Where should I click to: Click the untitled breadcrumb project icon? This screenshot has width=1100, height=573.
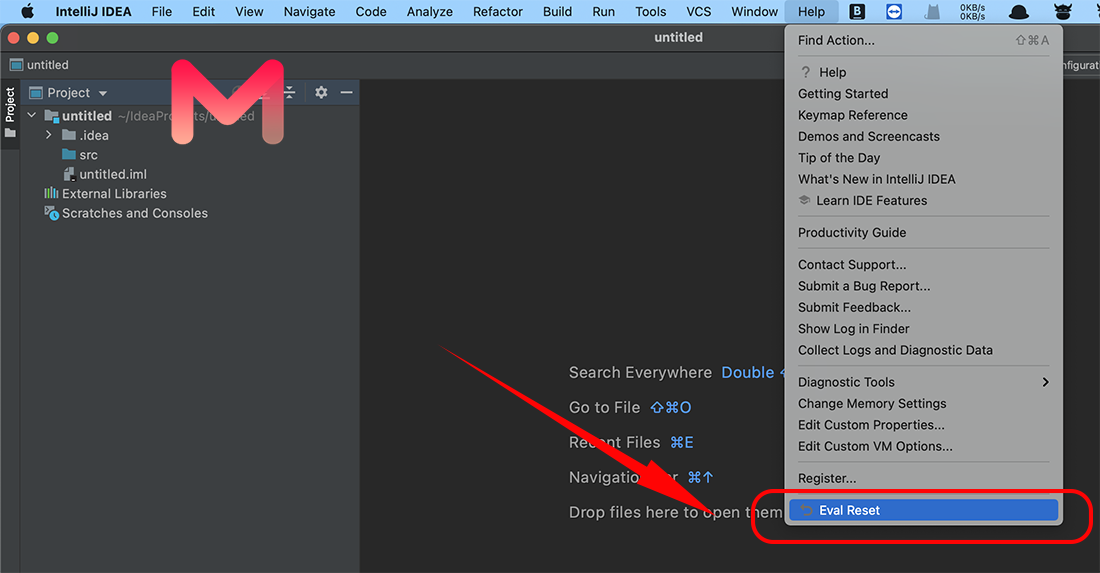tap(16, 65)
